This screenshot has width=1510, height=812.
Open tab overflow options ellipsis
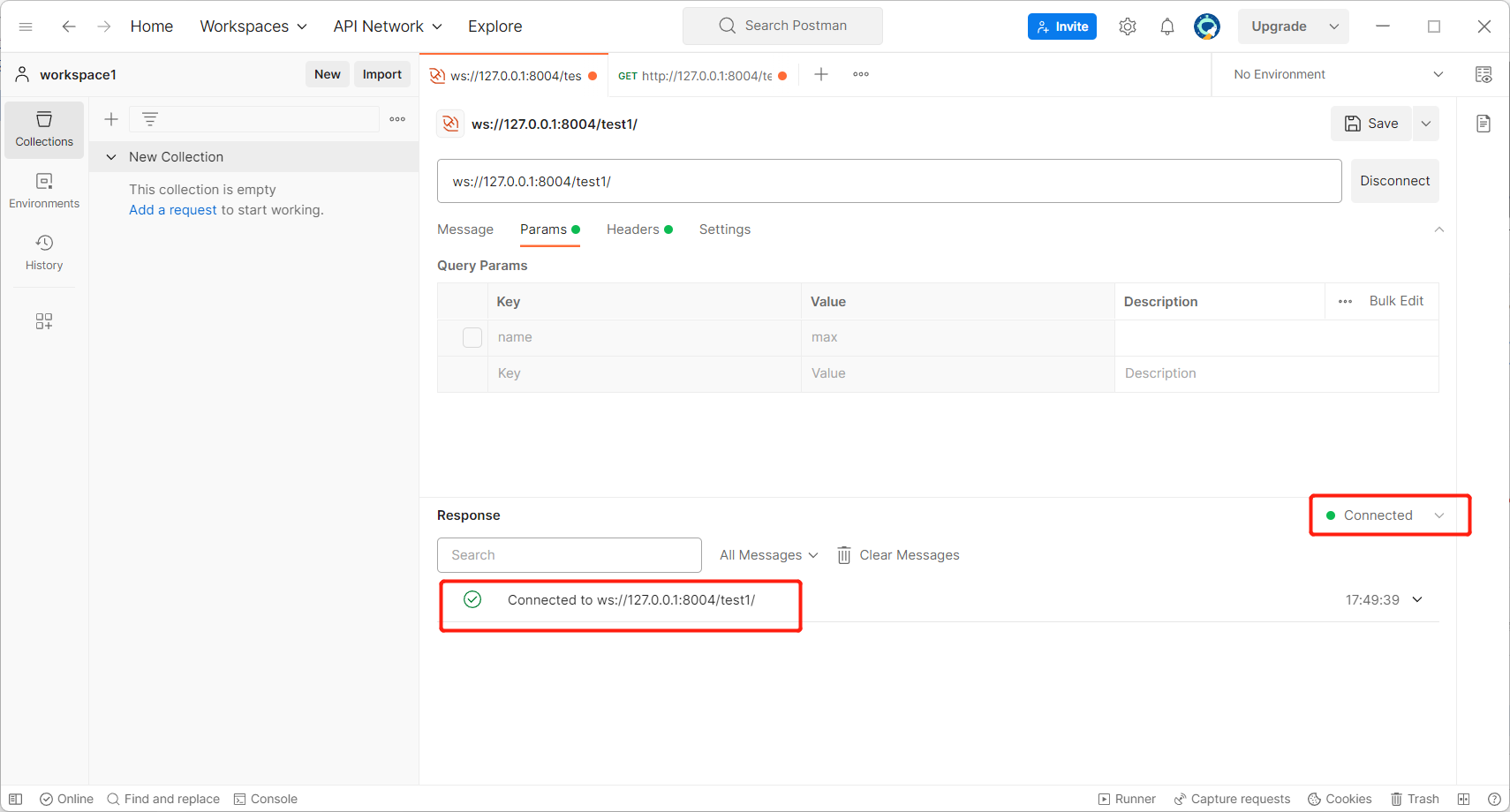tap(861, 74)
